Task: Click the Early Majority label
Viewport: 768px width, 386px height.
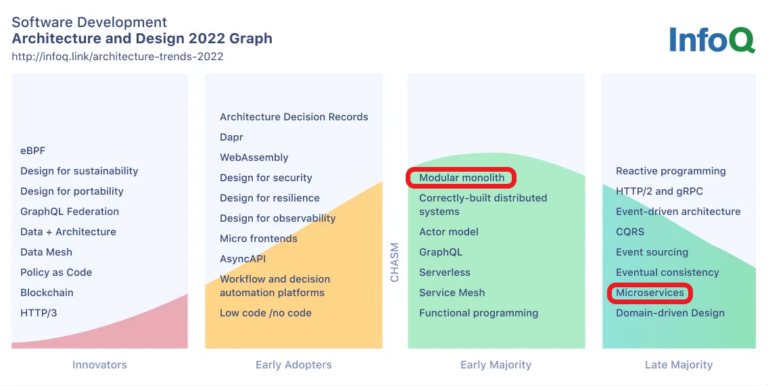Action: [496, 365]
